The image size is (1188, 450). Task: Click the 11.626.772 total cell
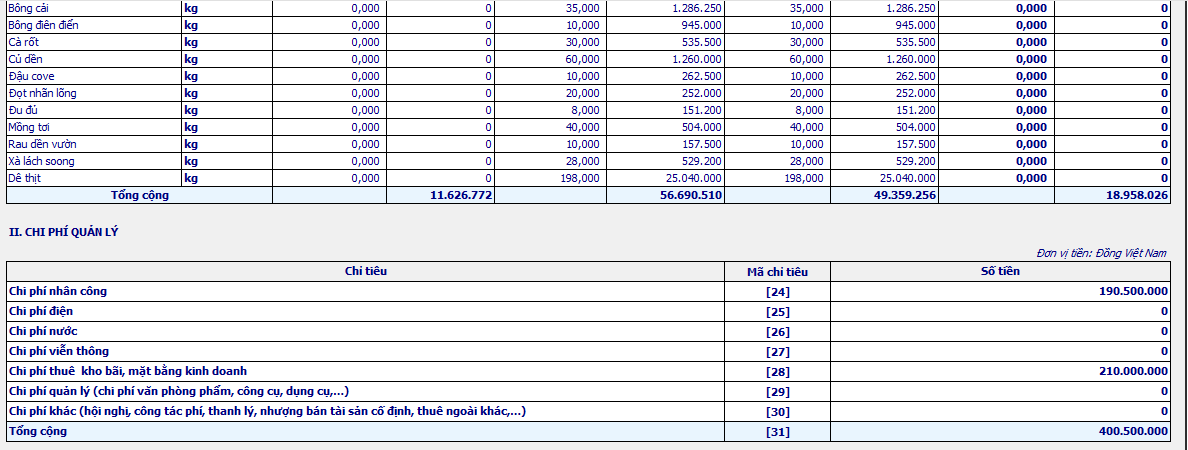[x=440, y=195]
